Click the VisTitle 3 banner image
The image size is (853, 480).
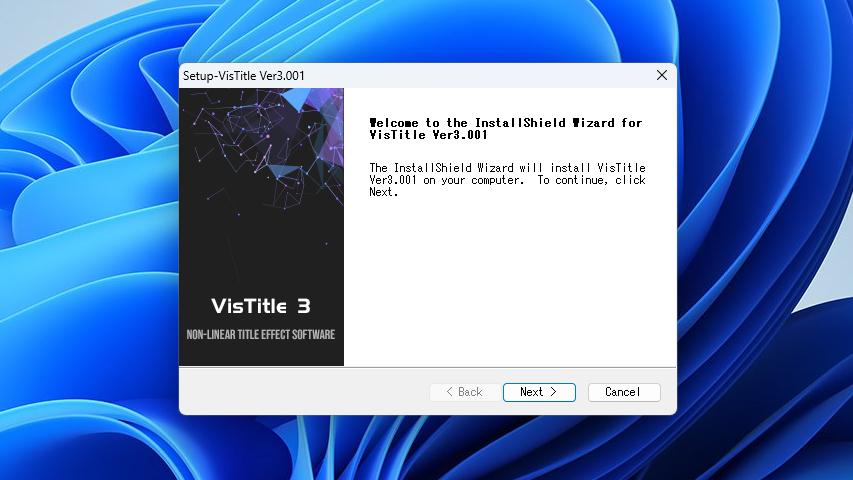point(262,227)
